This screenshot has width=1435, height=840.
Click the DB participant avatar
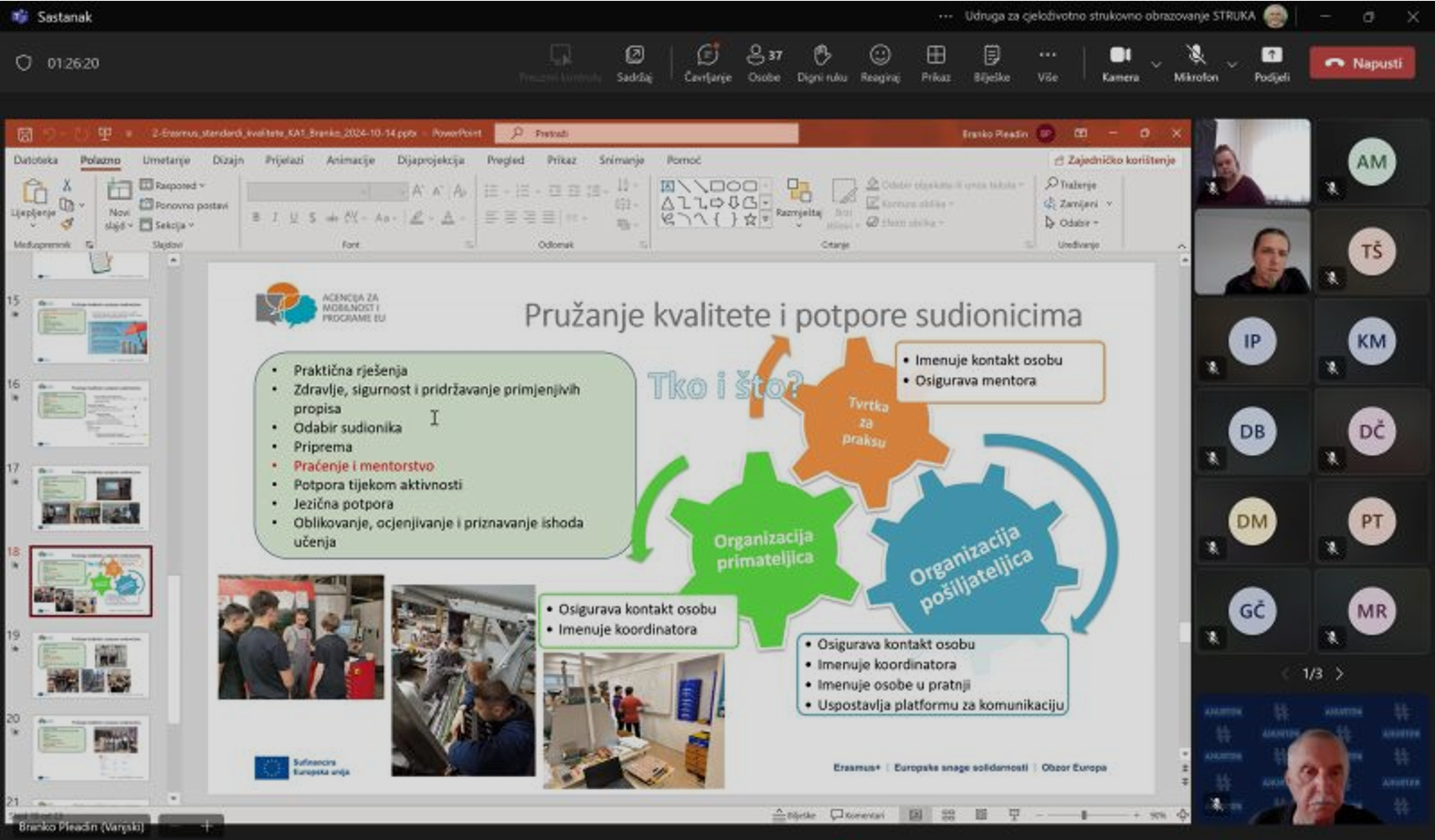1252,431
